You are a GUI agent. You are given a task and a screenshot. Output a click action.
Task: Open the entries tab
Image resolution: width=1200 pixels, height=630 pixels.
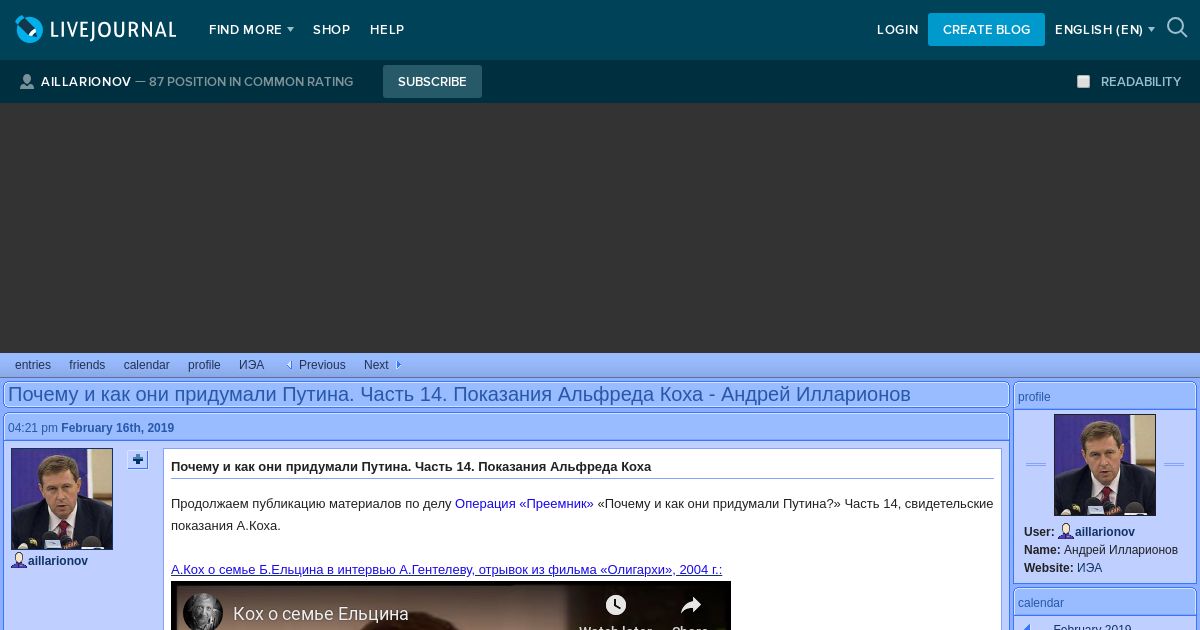click(x=33, y=365)
